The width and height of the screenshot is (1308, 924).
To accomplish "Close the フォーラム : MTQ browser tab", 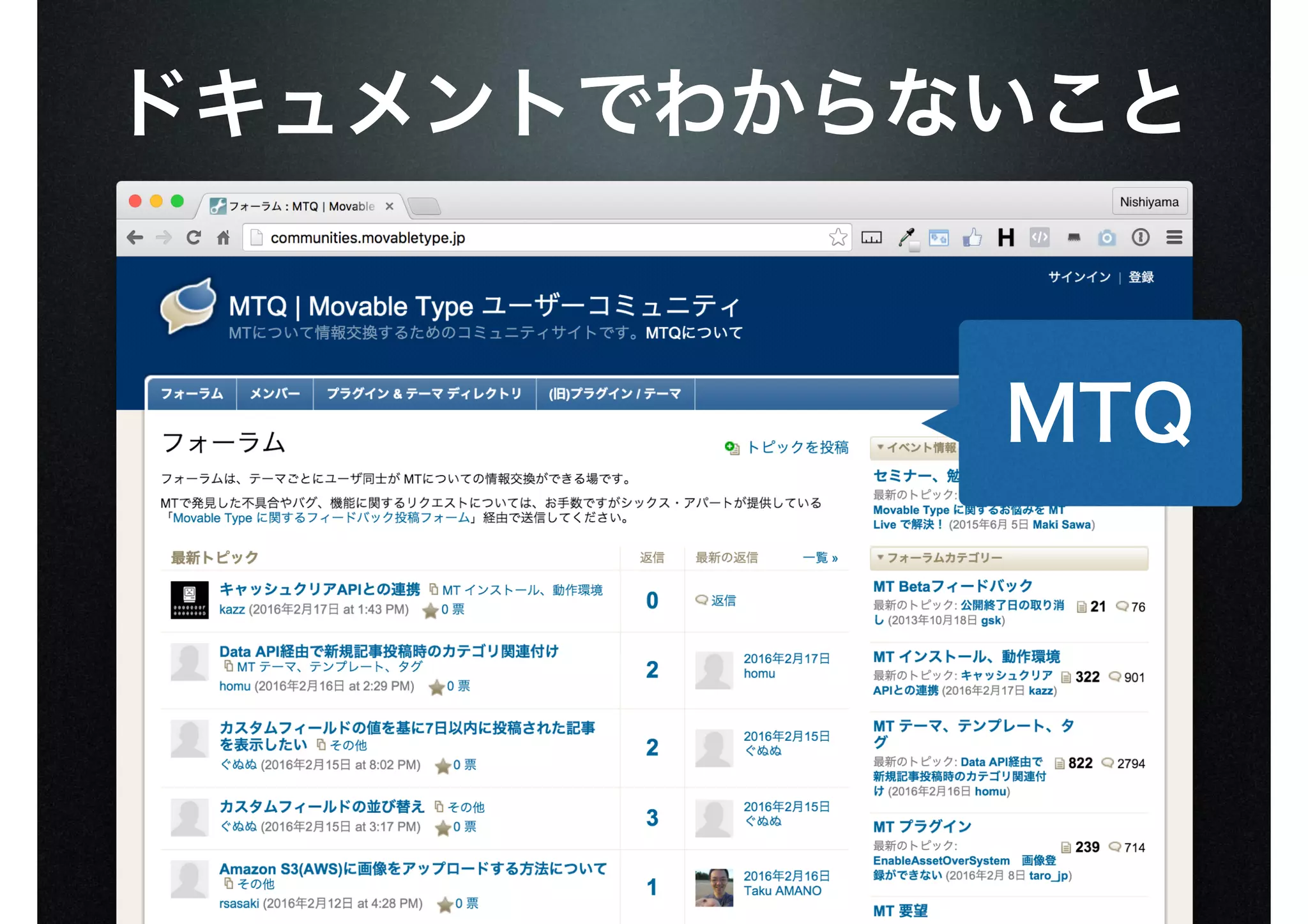I will [x=390, y=206].
